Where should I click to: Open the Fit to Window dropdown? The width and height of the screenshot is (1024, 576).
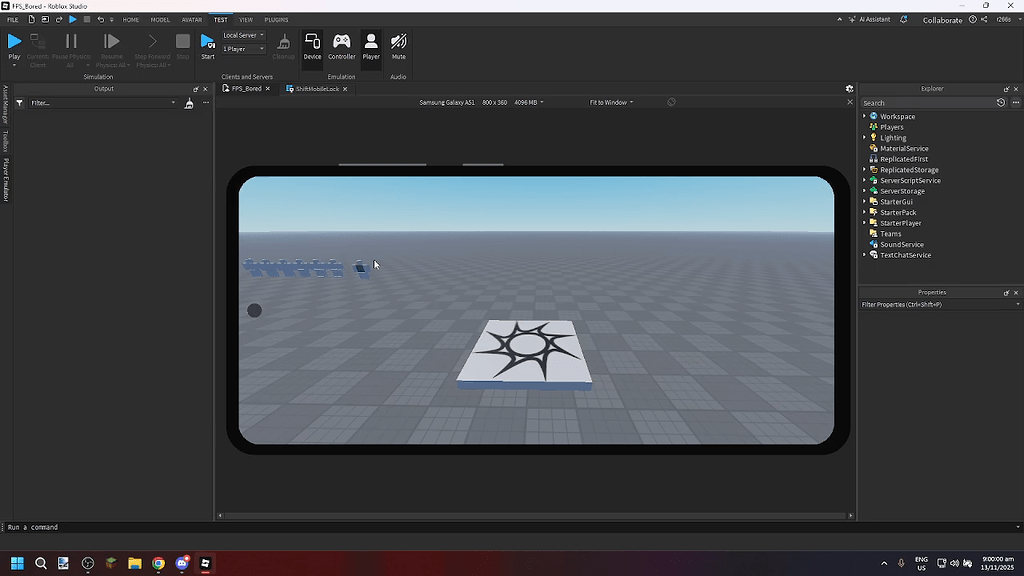(x=610, y=101)
